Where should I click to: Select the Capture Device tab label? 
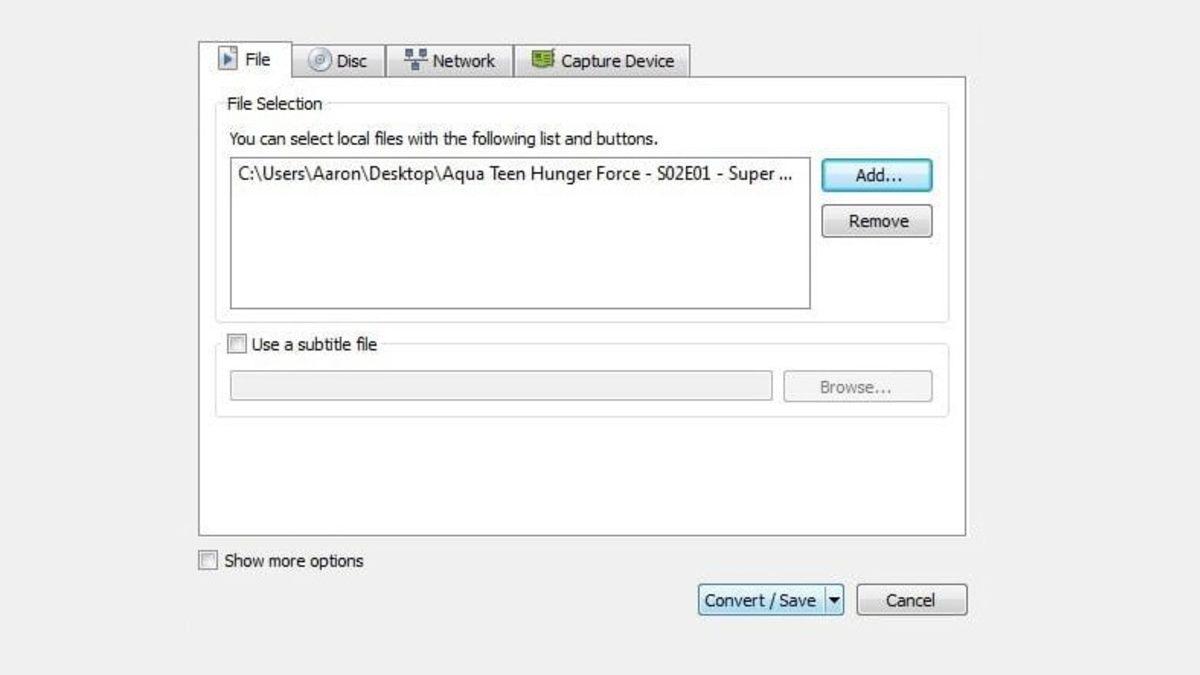click(617, 61)
